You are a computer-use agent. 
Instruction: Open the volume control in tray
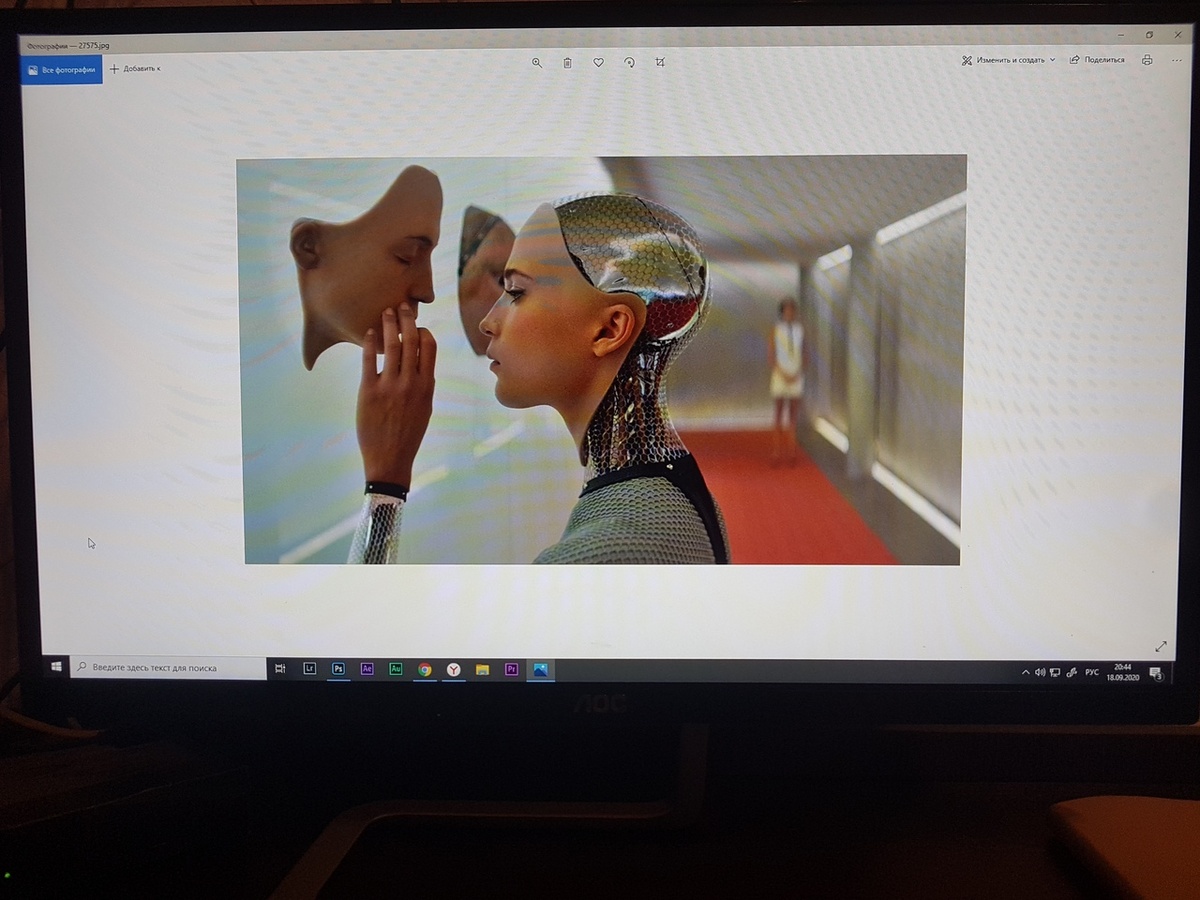pos(1040,673)
